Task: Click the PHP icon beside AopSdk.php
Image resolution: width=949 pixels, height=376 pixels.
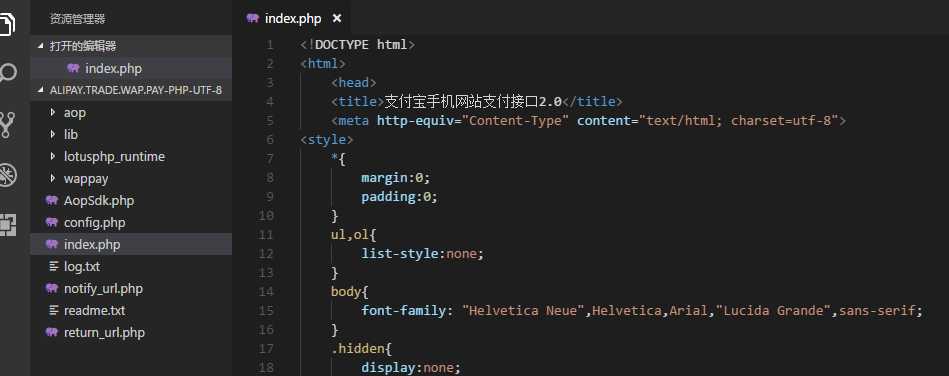Action: tap(52, 200)
